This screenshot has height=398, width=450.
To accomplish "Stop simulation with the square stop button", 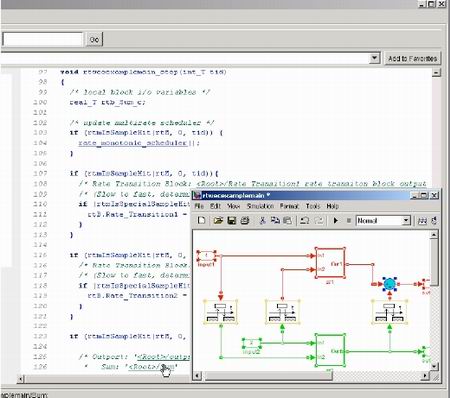I will pos(349,220).
